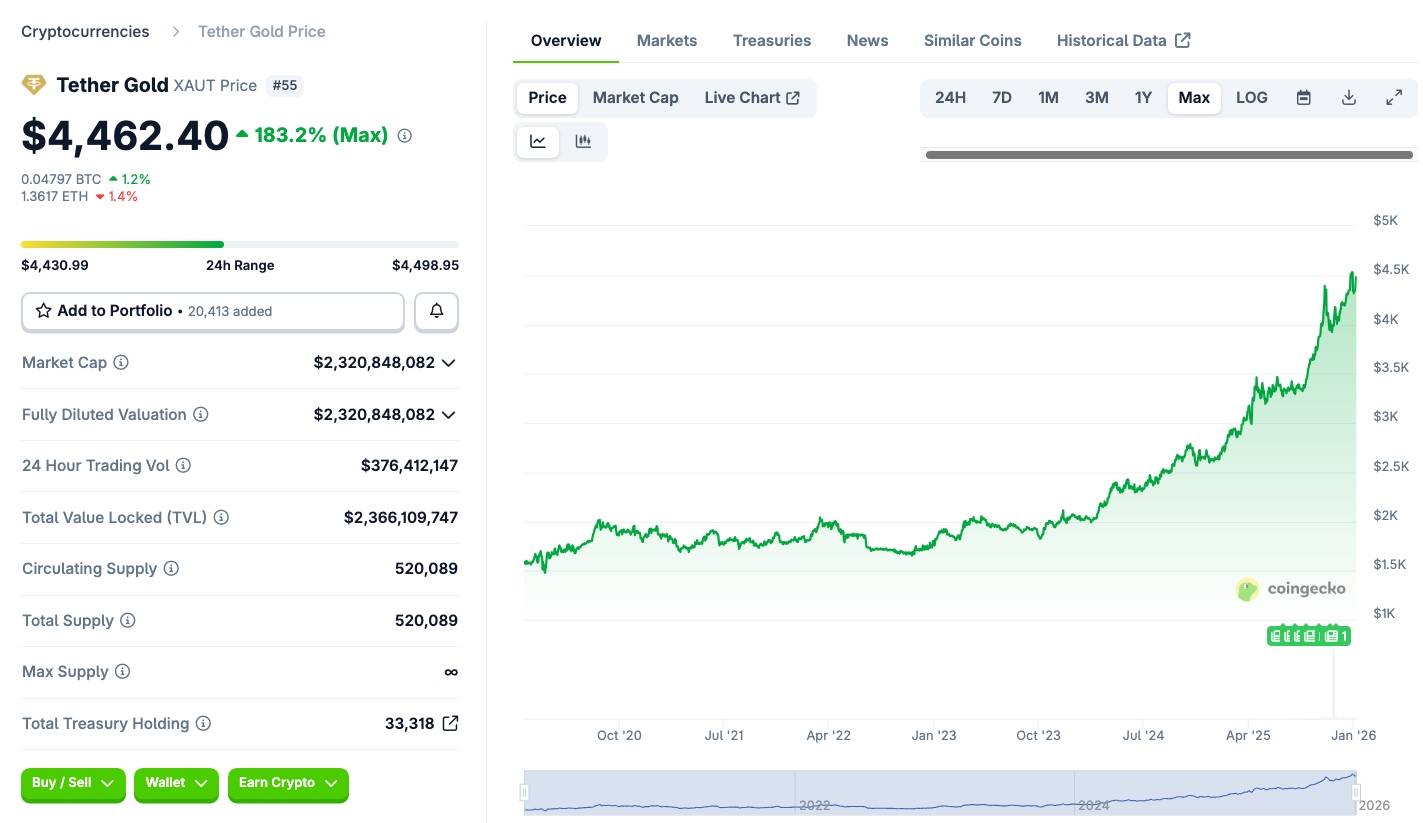
Task: Click the price alert bell icon
Action: (x=436, y=311)
